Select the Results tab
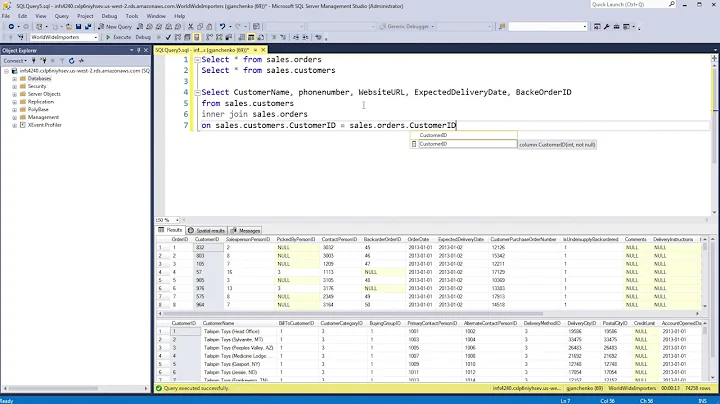720x404 pixels. 170,230
